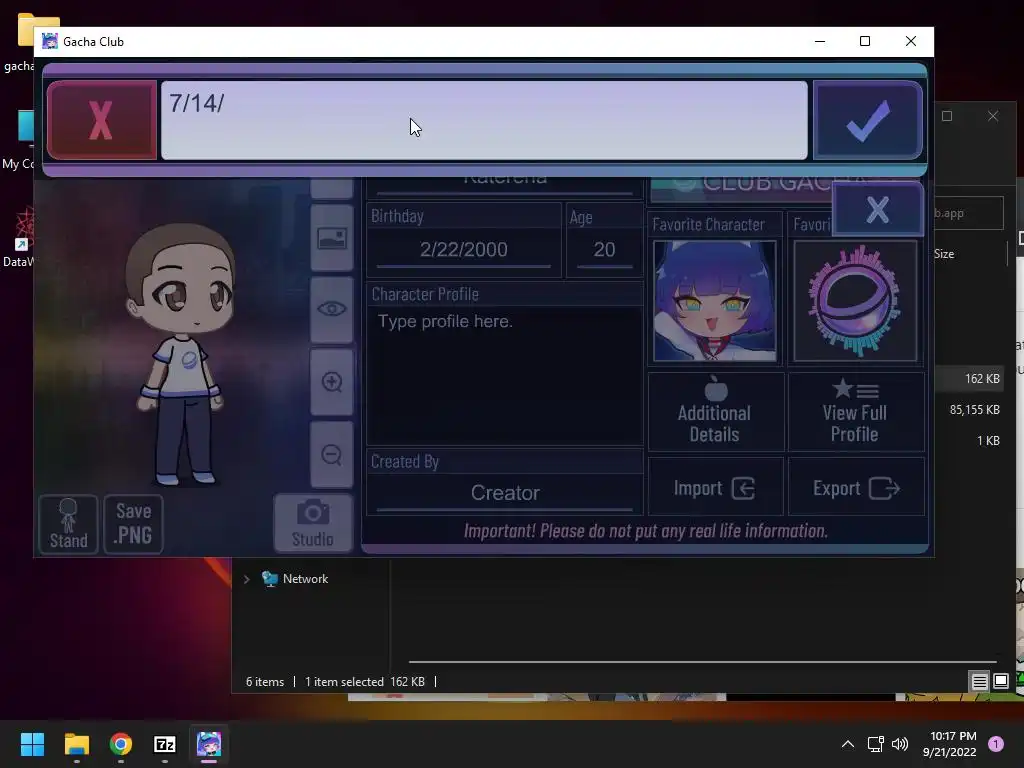Open 7-Zip from the taskbar
The width and height of the screenshot is (1024, 768).
pos(165,744)
